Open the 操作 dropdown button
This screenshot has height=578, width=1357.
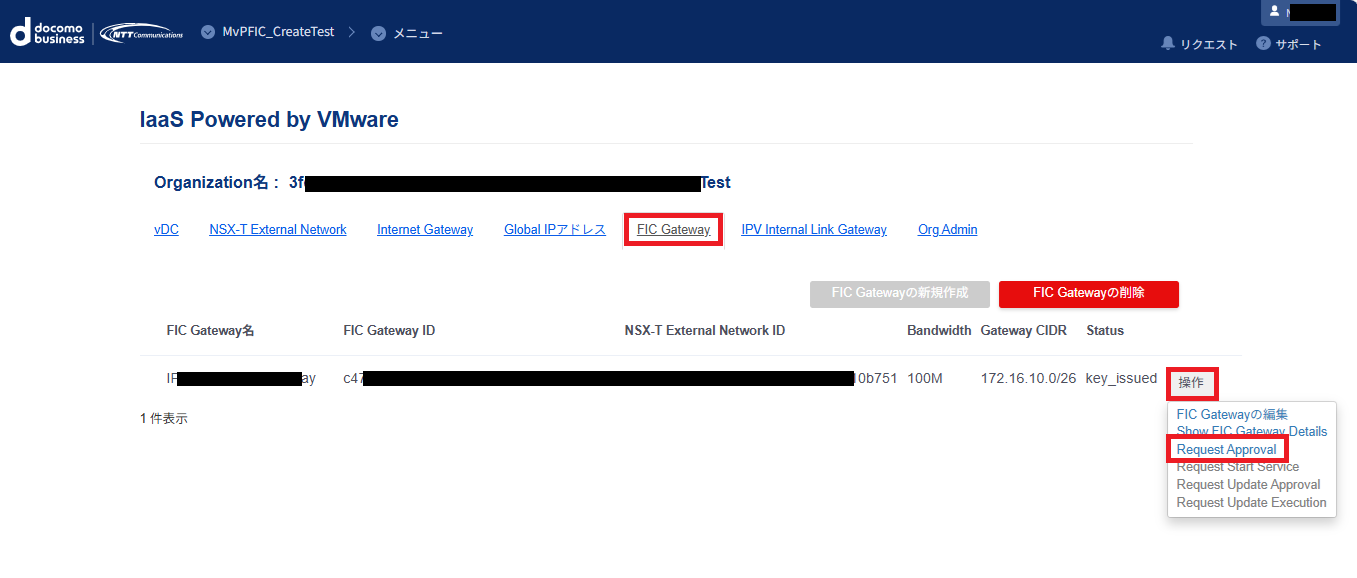click(x=1191, y=382)
